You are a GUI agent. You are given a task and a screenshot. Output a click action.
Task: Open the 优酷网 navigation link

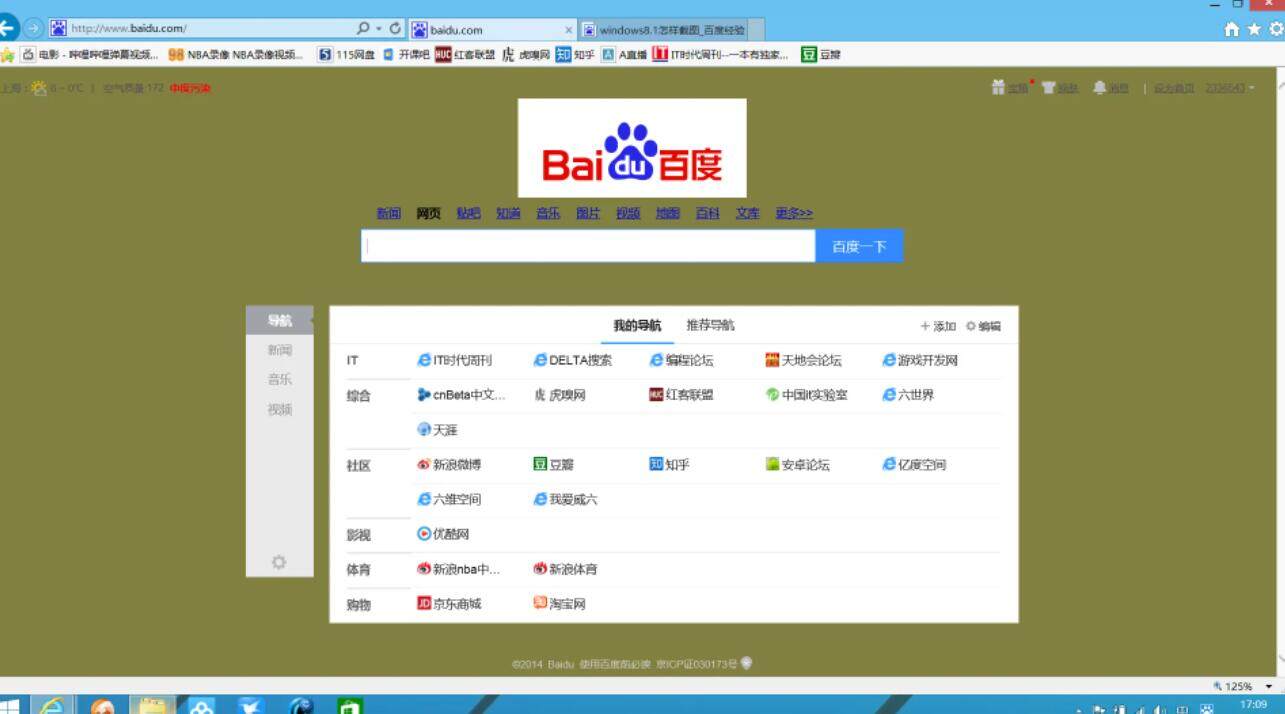pyautogui.click(x=443, y=535)
